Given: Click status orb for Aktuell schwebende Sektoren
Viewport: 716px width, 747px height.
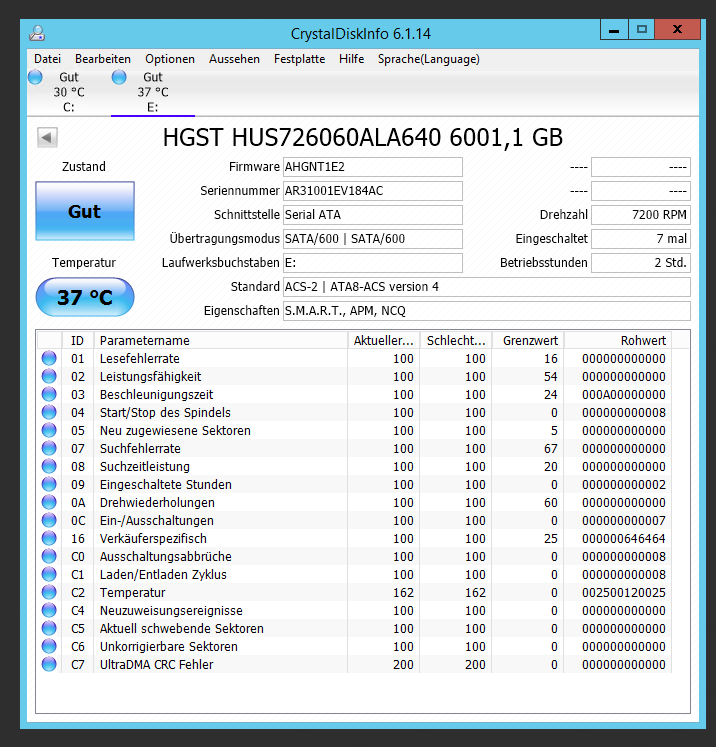Looking at the screenshot, I should pos(49,628).
